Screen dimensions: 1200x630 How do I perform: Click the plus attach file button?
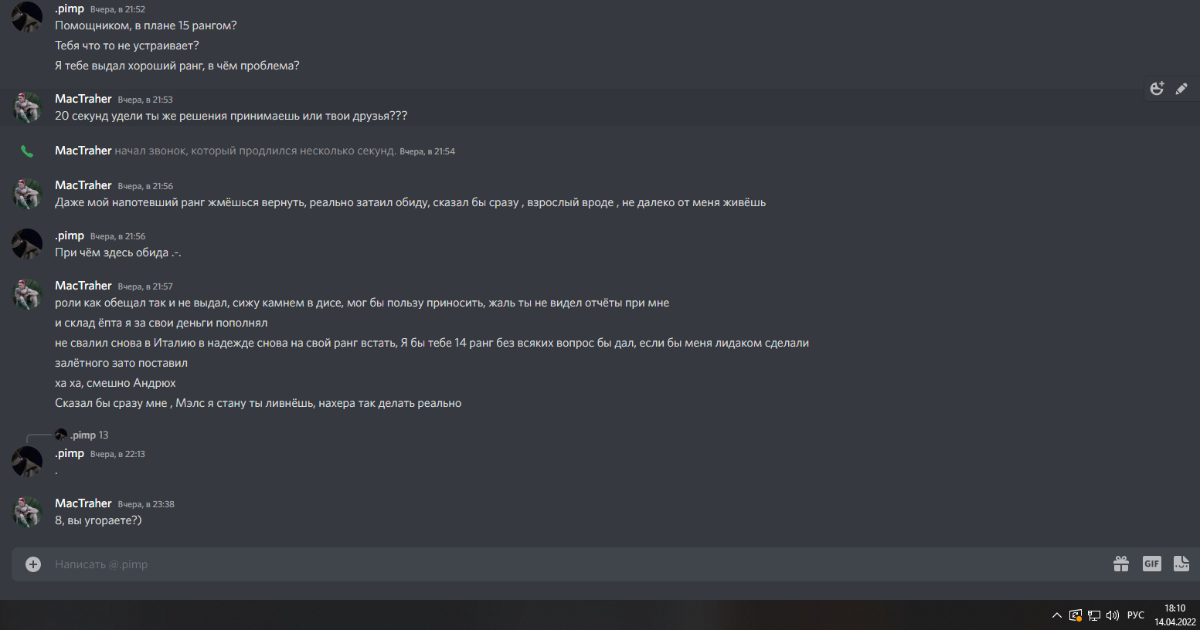(33, 564)
